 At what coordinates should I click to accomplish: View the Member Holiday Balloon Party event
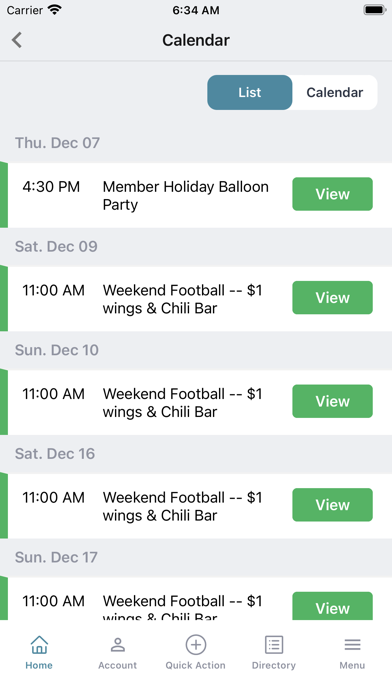click(x=333, y=194)
